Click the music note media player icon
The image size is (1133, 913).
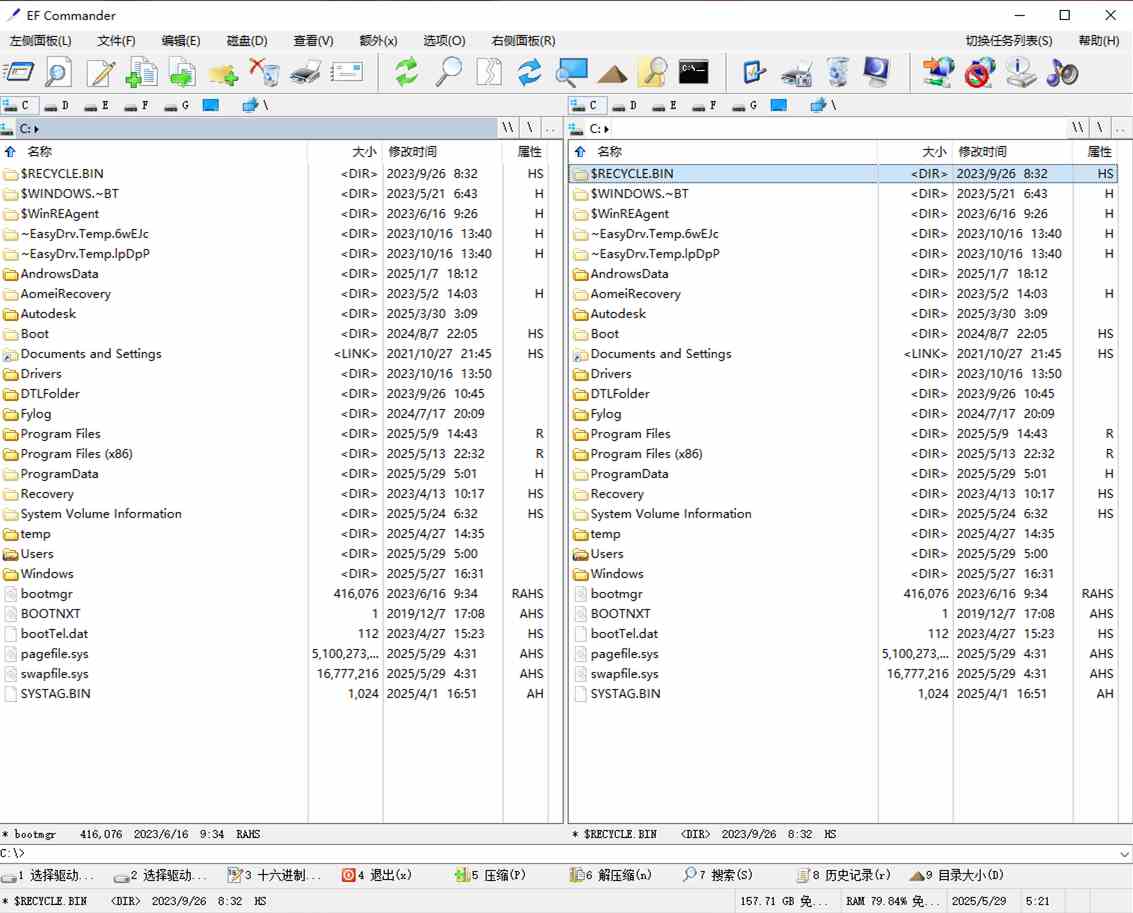pyautogui.click(x=1062, y=73)
